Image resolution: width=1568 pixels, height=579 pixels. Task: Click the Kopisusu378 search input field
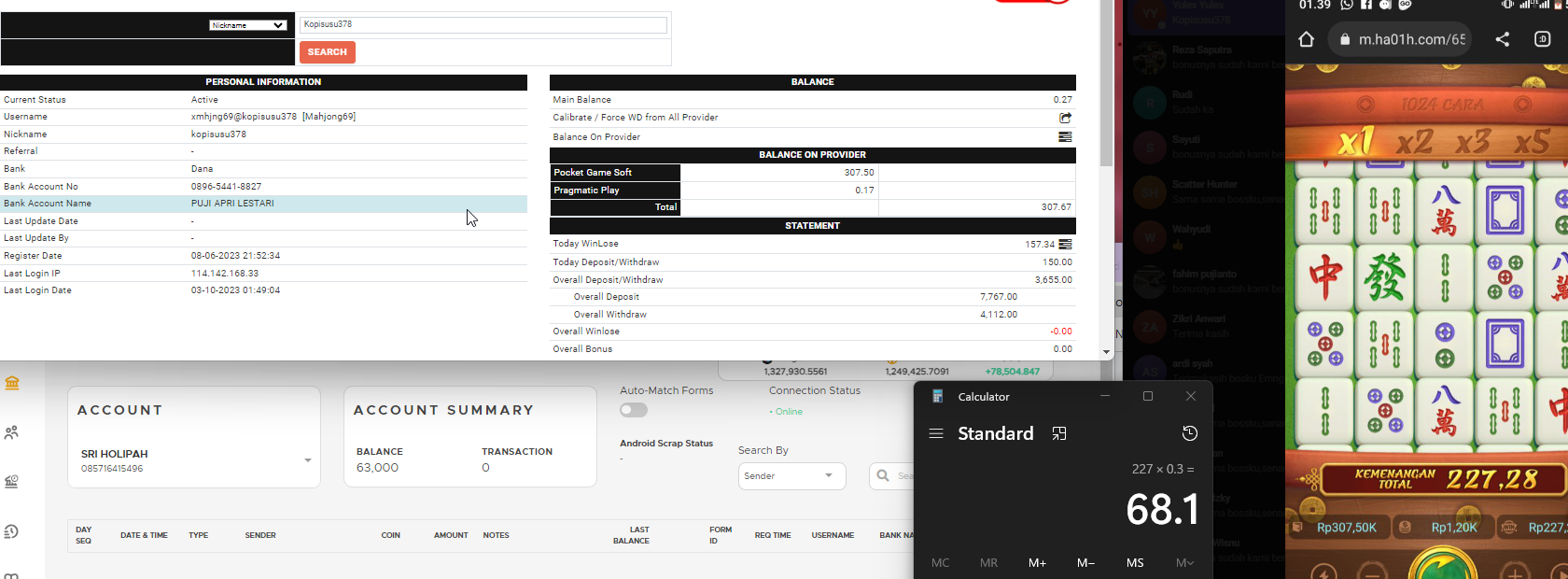[x=483, y=25]
